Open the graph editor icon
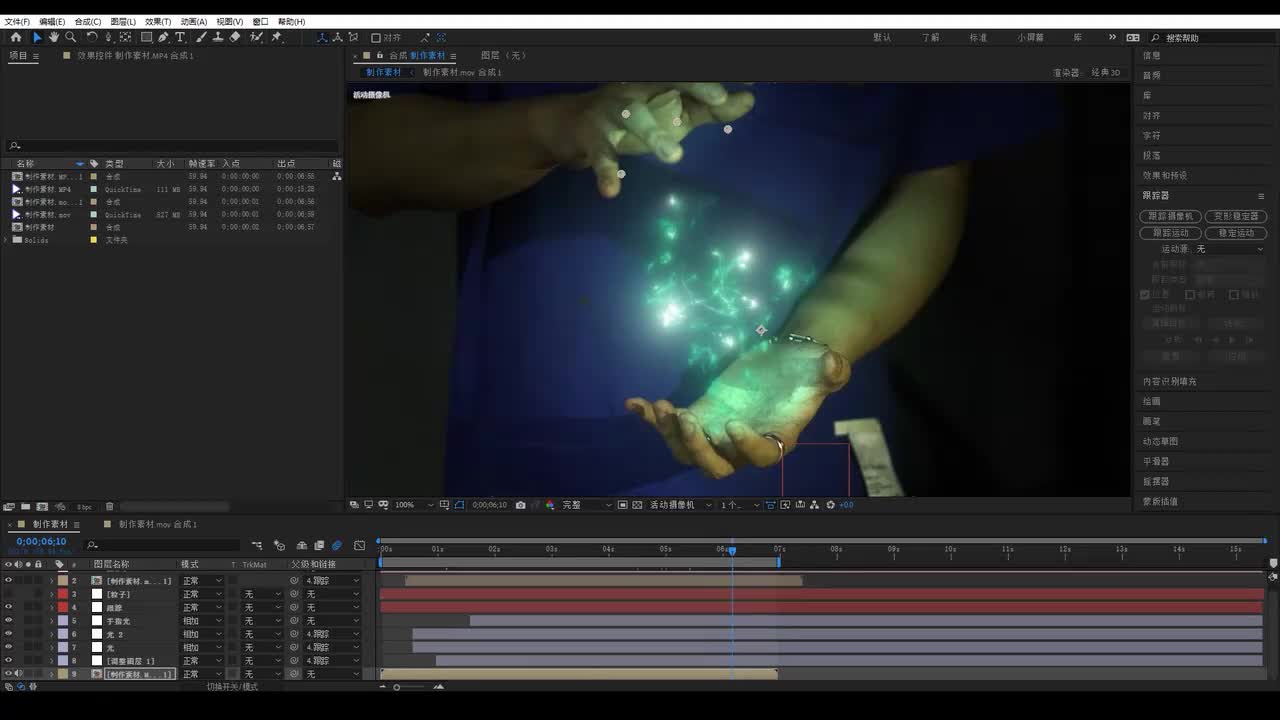Image resolution: width=1280 pixels, height=720 pixels. pos(360,545)
